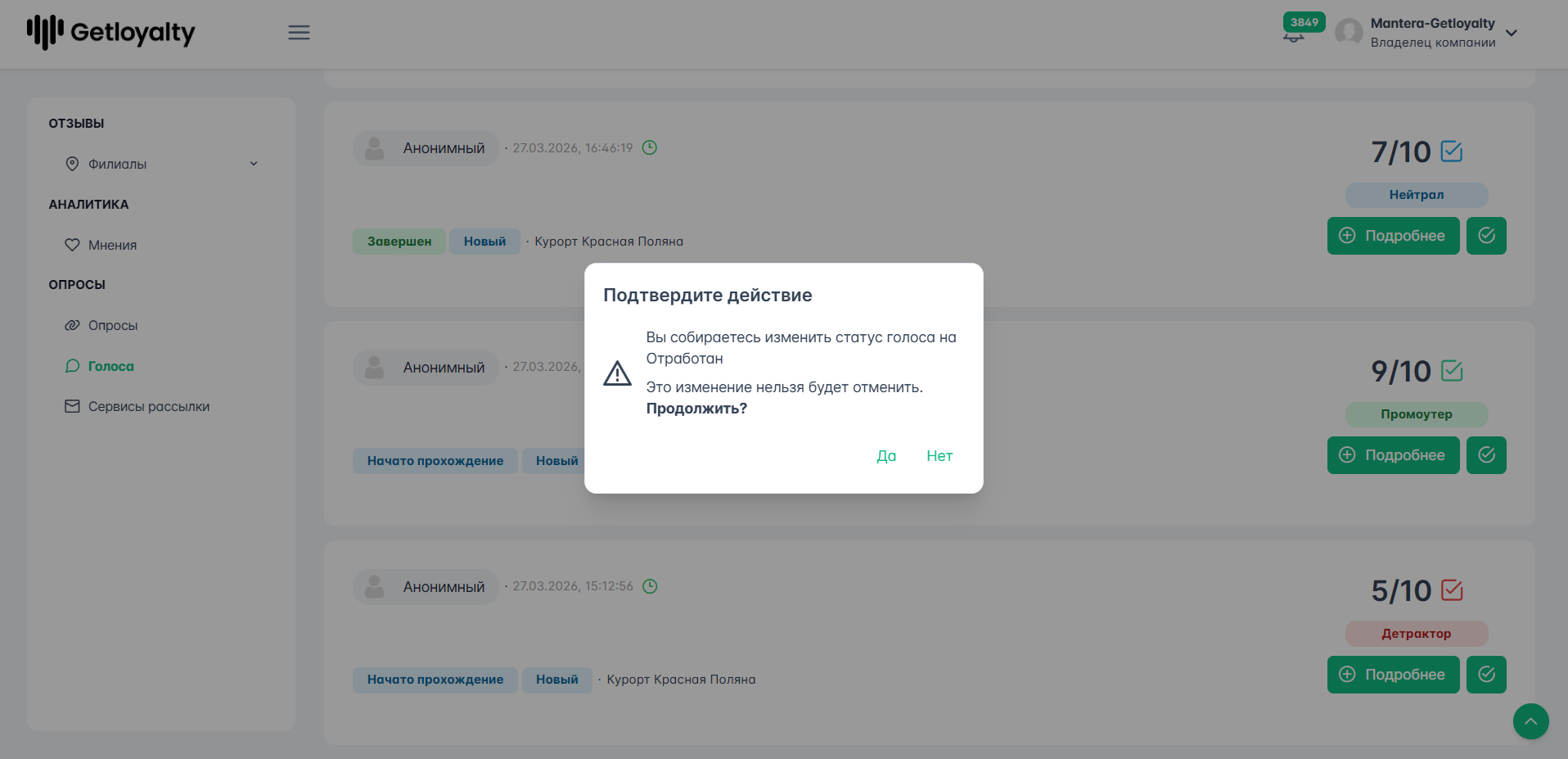The height and width of the screenshot is (759, 1568).
Task: Expand the Филиалы sidebar section
Action: (x=161, y=164)
